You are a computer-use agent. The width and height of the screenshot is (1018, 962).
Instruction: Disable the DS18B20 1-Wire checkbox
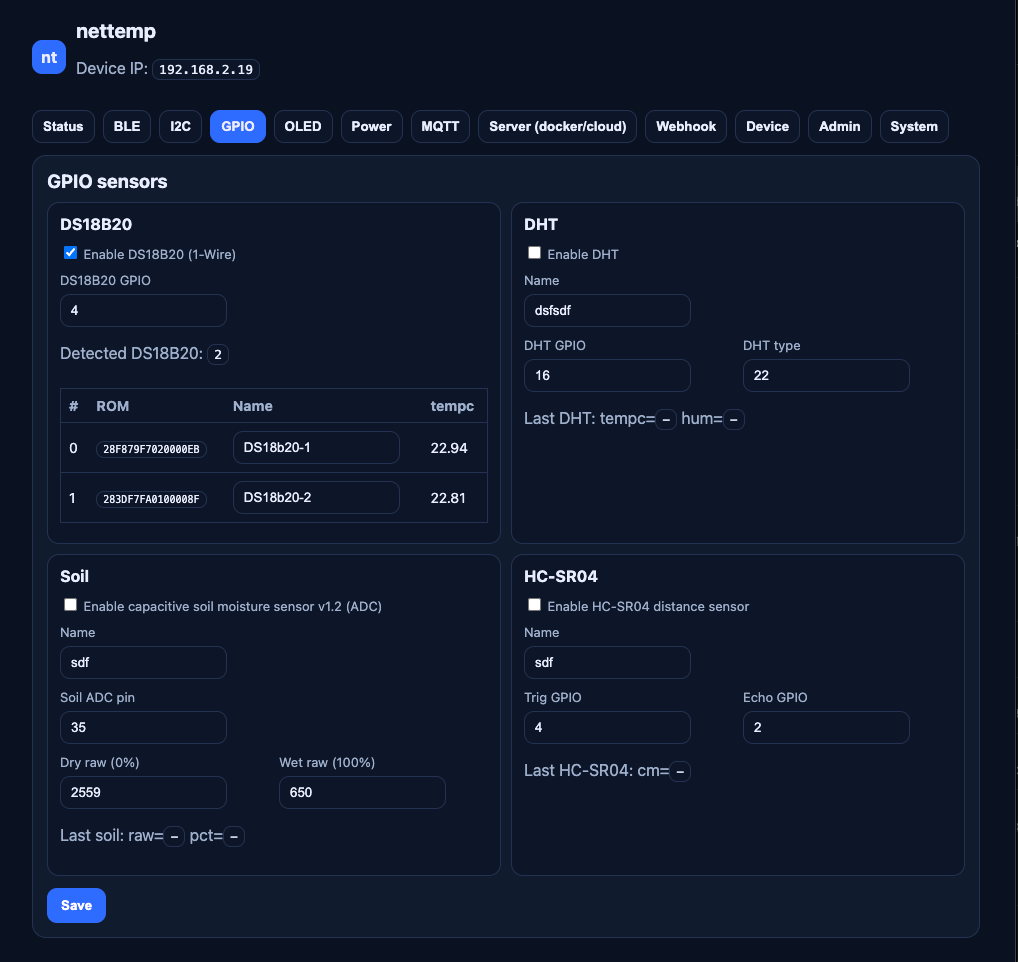[71, 253]
